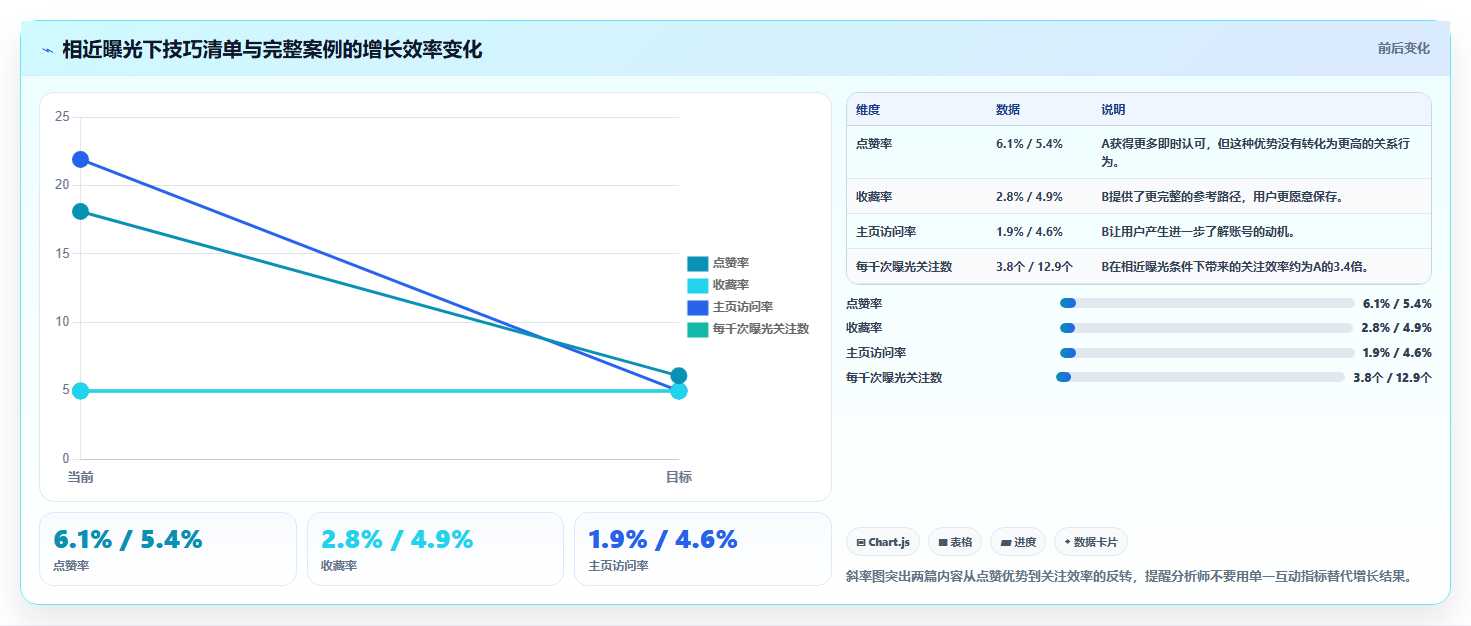Screen dimensions: 1471x626
Task: Select the 表格 chip
Action: click(955, 542)
